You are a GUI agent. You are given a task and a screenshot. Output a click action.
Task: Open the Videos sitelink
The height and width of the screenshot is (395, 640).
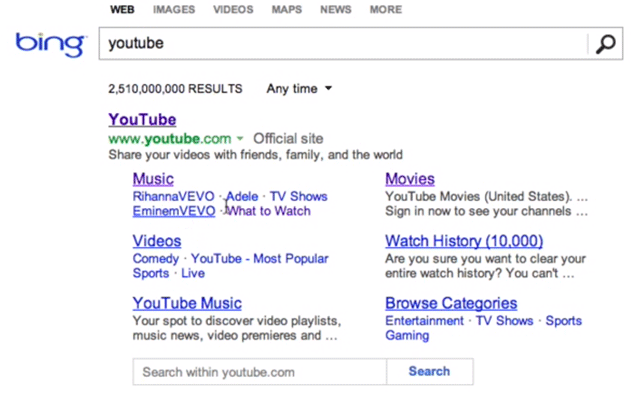(x=157, y=241)
